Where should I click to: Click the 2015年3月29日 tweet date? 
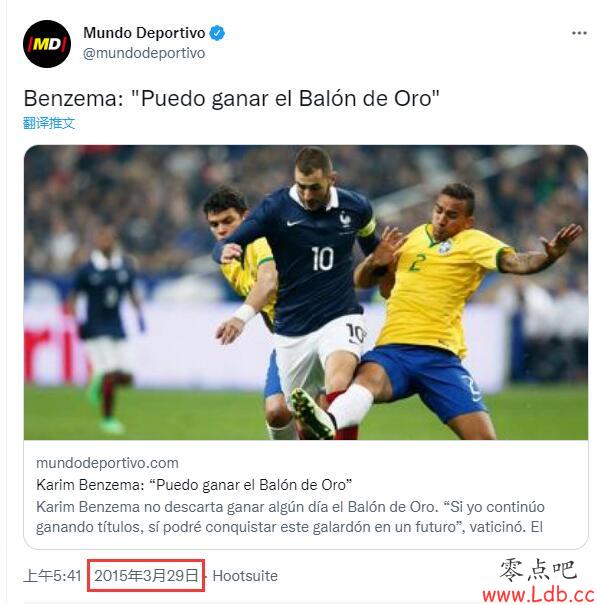tap(146, 576)
